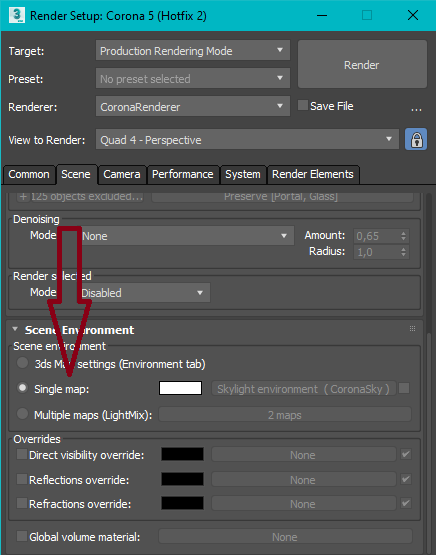Open the Target rendering mode dropdown
This screenshot has height=555, width=436.
click(193, 51)
